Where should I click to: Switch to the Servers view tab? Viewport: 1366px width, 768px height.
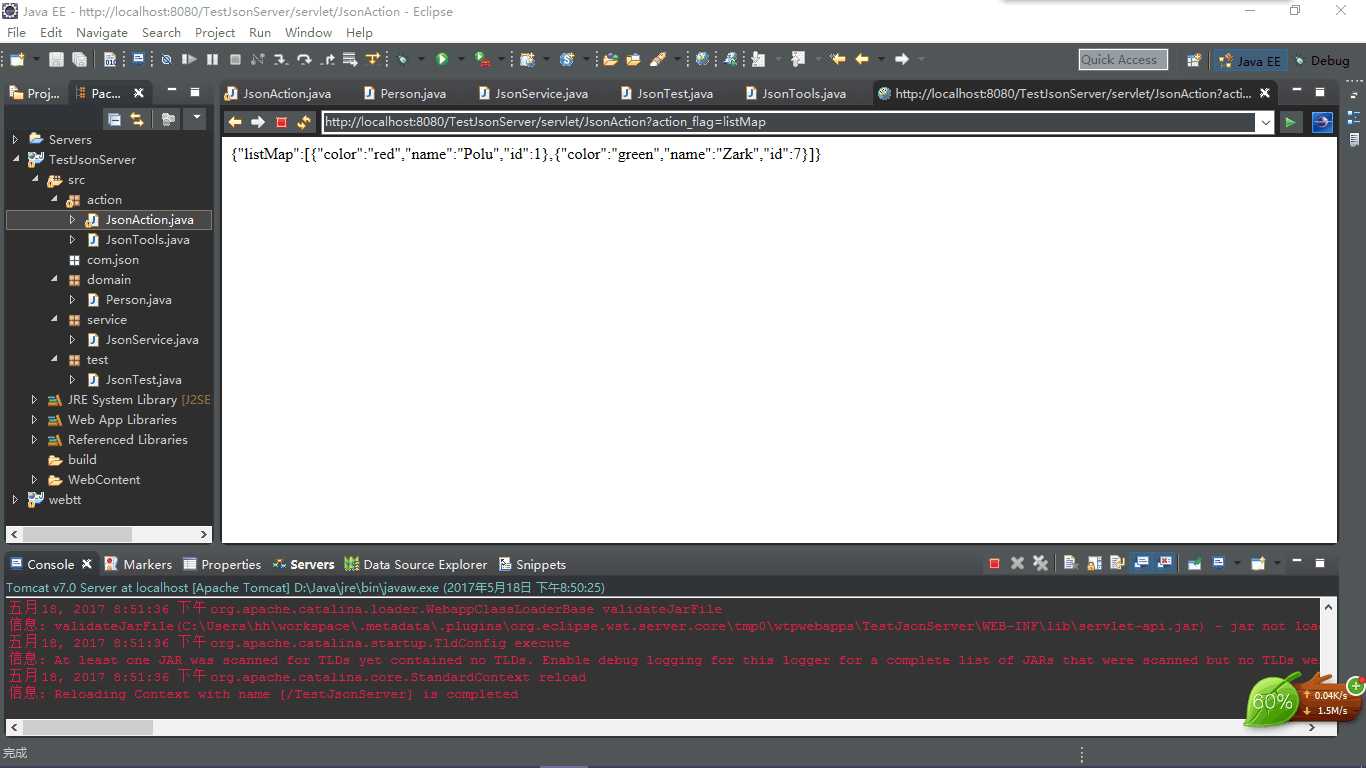pyautogui.click(x=304, y=564)
